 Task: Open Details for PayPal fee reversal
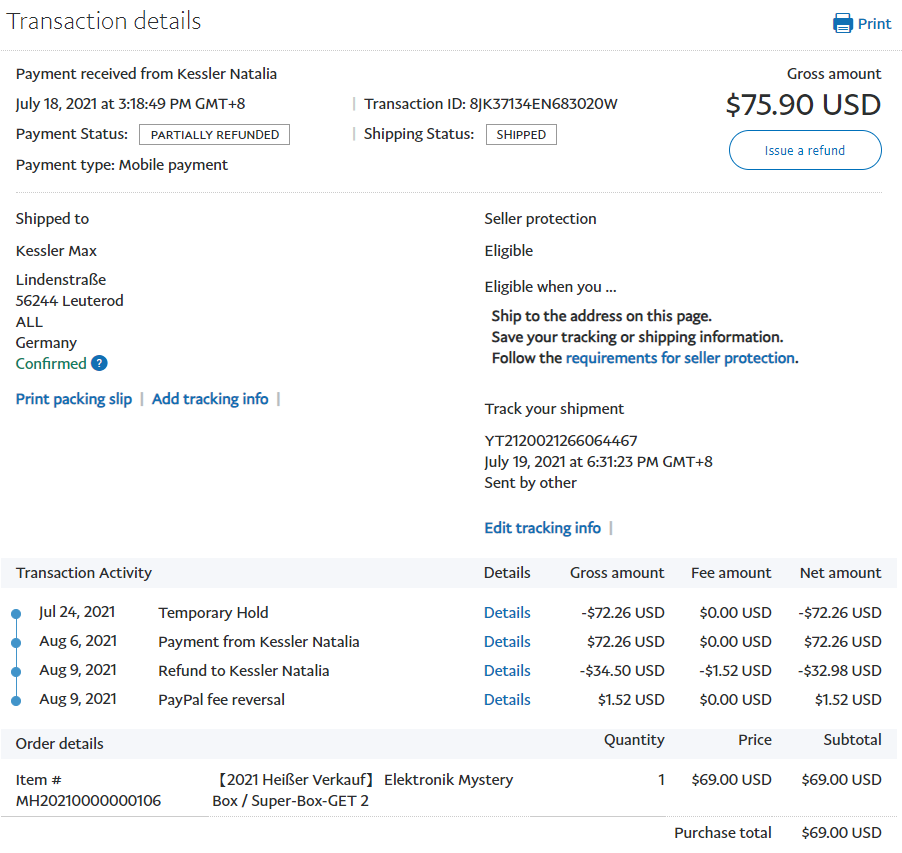tap(507, 700)
